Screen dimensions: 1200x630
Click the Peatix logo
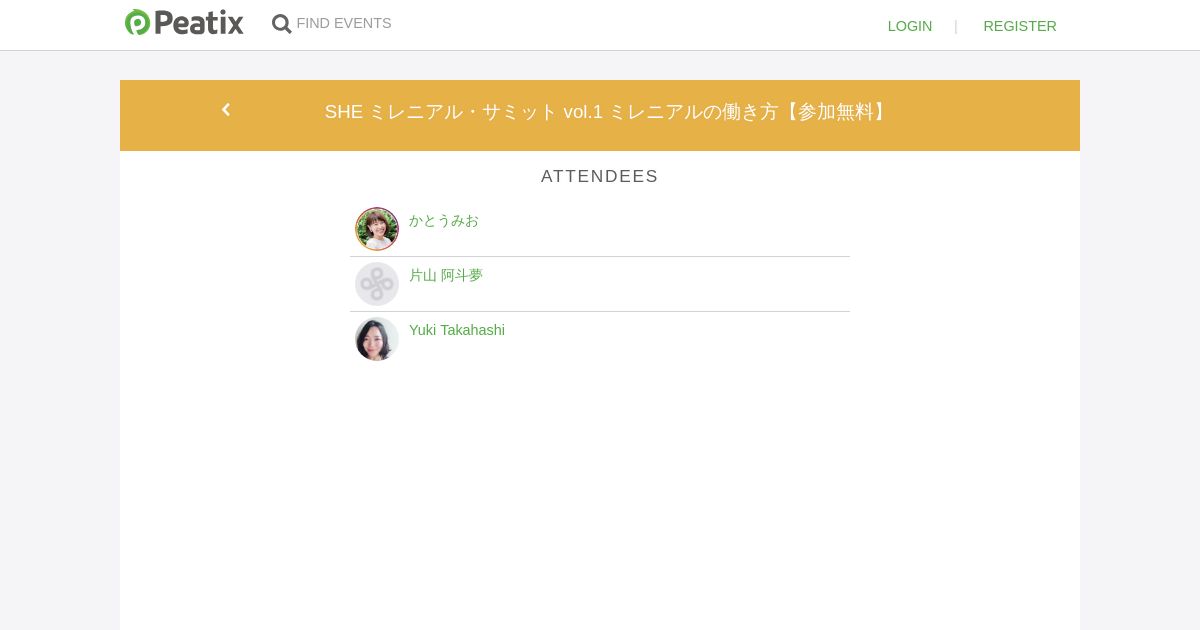coord(184,23)
